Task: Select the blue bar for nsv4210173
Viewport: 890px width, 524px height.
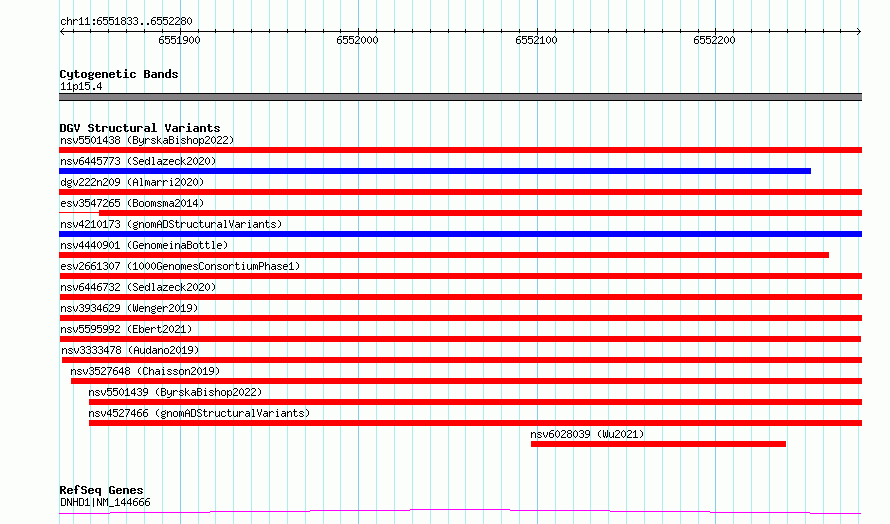Action: [x=460, y=234]
